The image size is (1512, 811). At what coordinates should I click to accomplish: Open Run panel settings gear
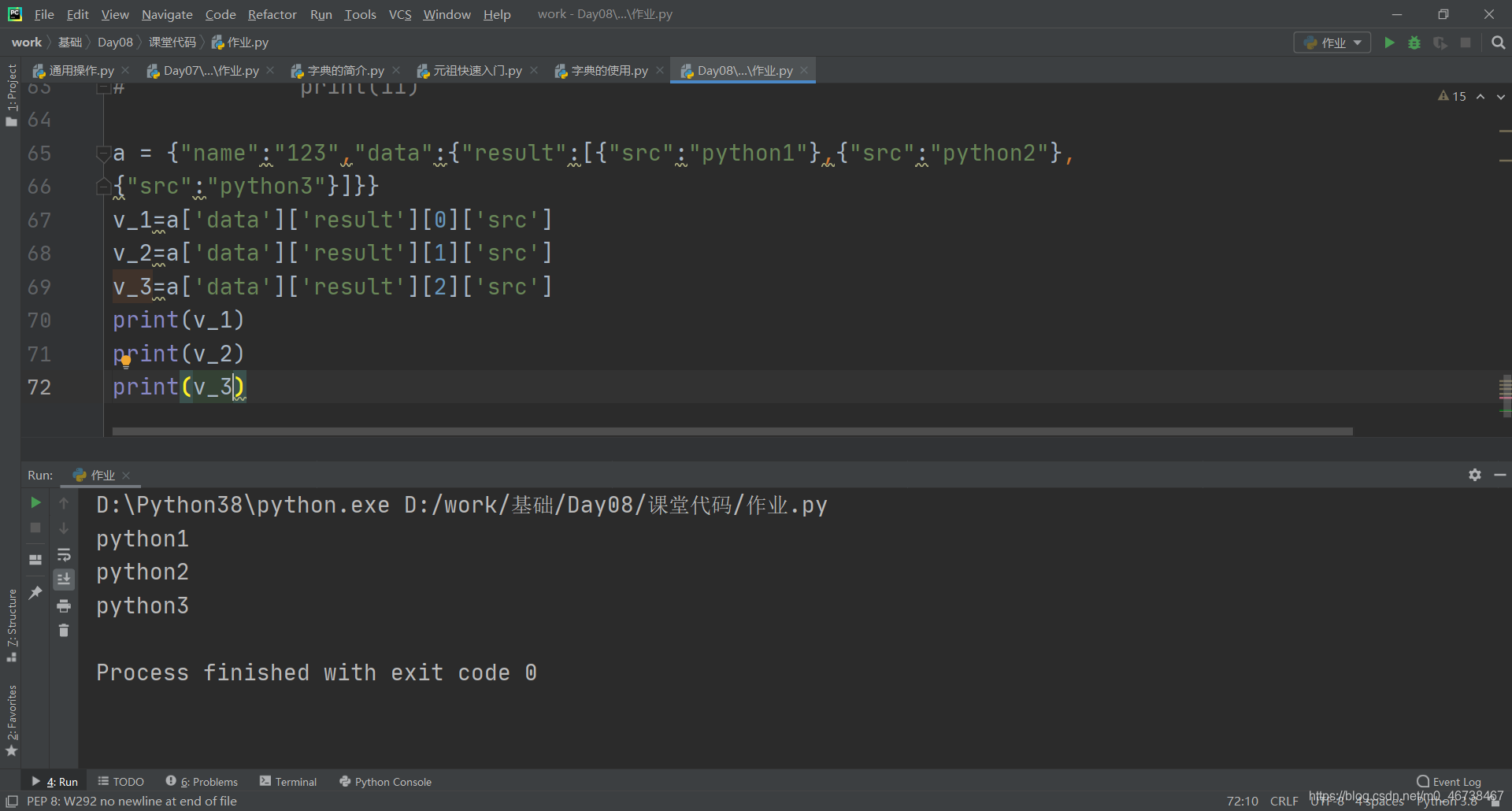(1475, 475)
